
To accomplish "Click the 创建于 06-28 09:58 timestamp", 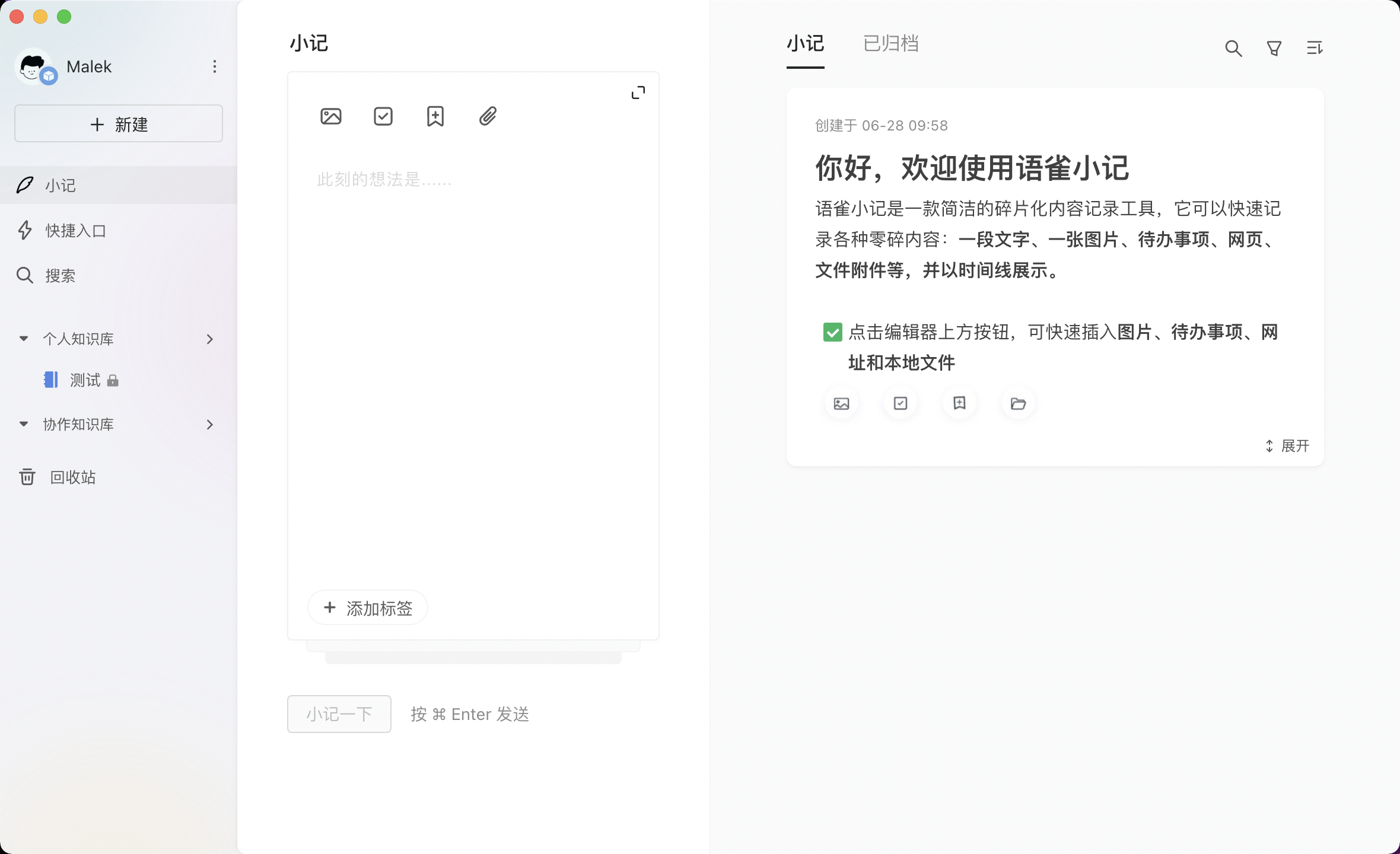I will point(882,126).
